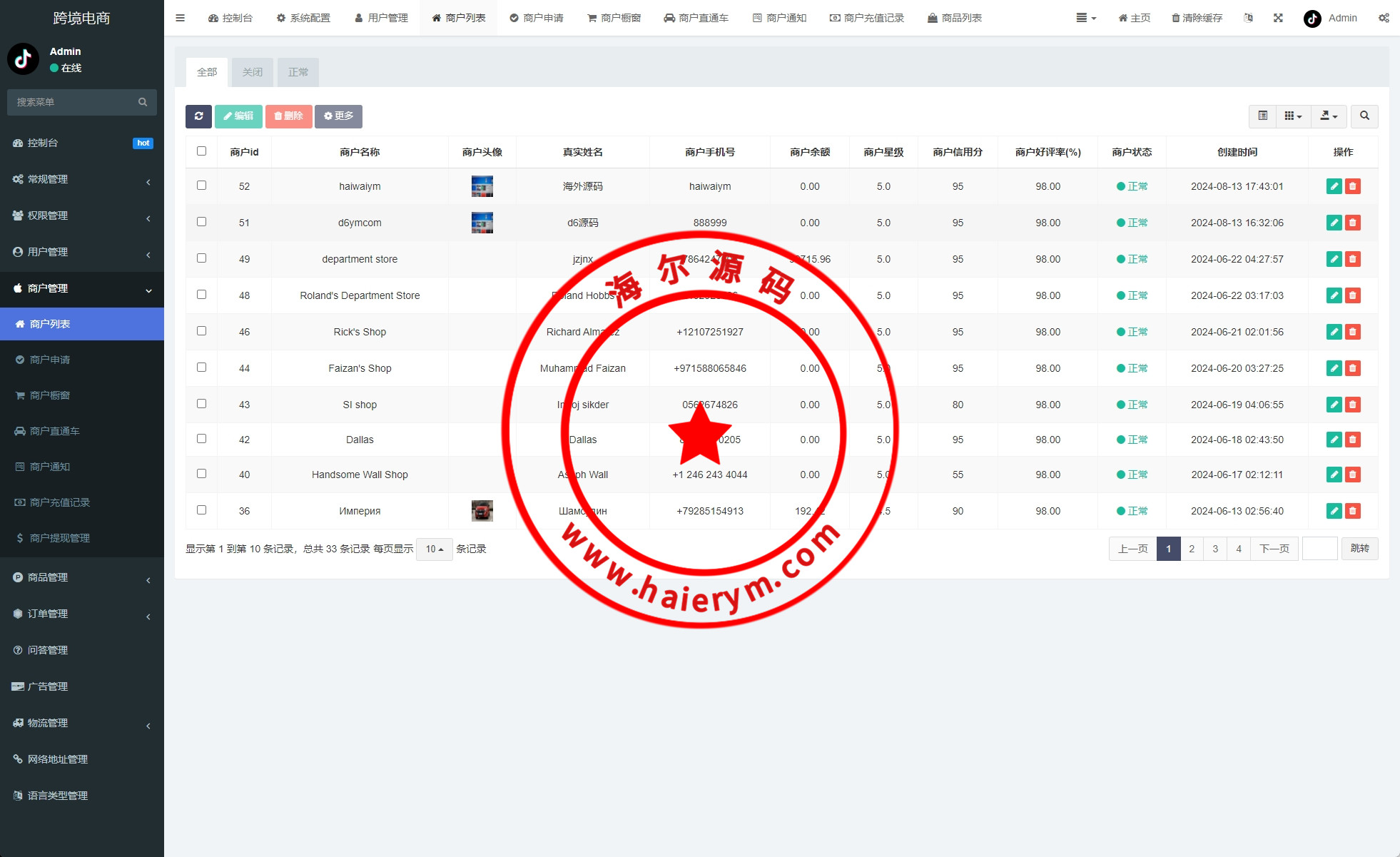Tick the checkbox for Rick's Shop row
The width and height of the screenshot is (1400, 857).
201,331
